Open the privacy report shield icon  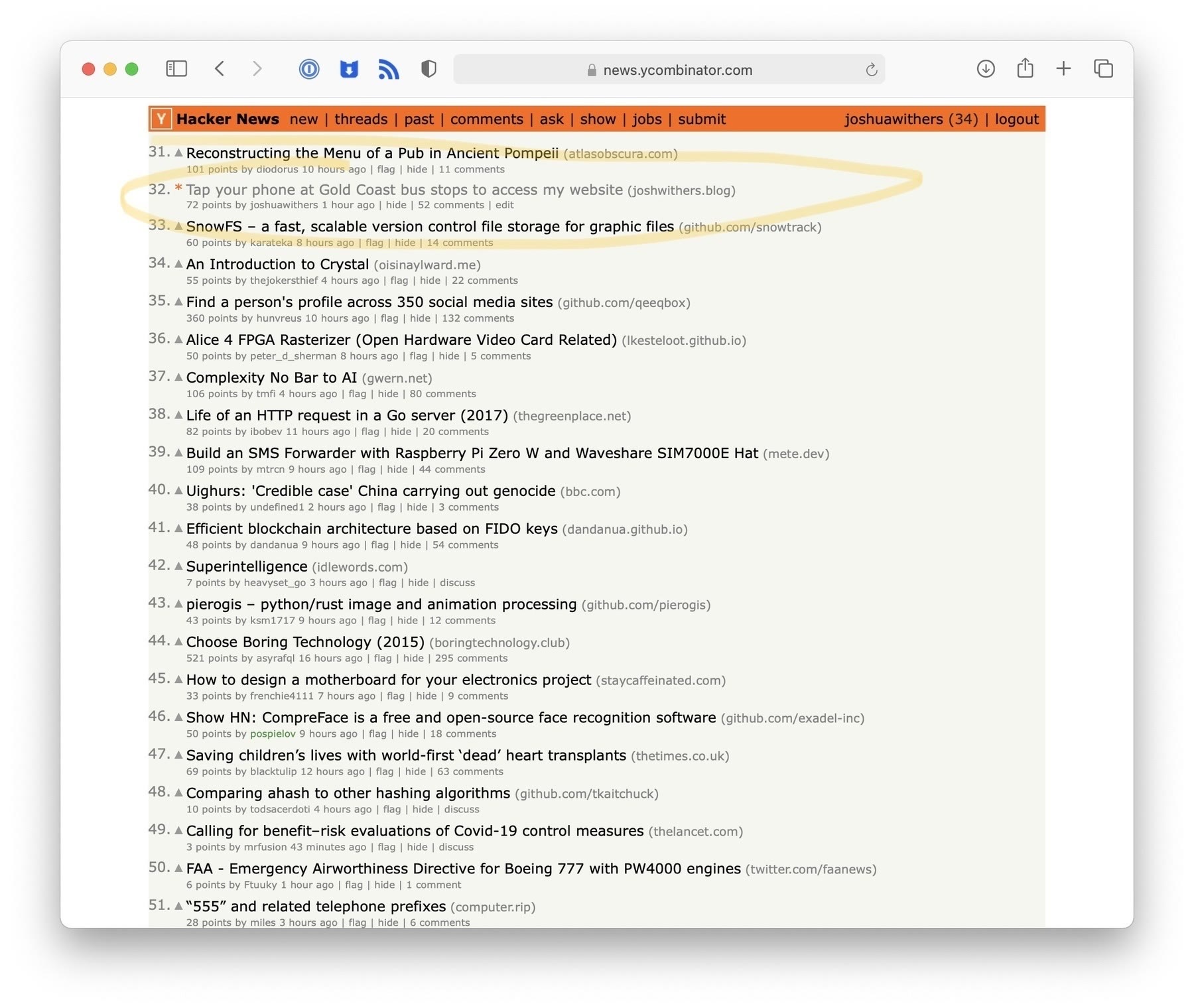pyautogui.click(x=429, y=69)
